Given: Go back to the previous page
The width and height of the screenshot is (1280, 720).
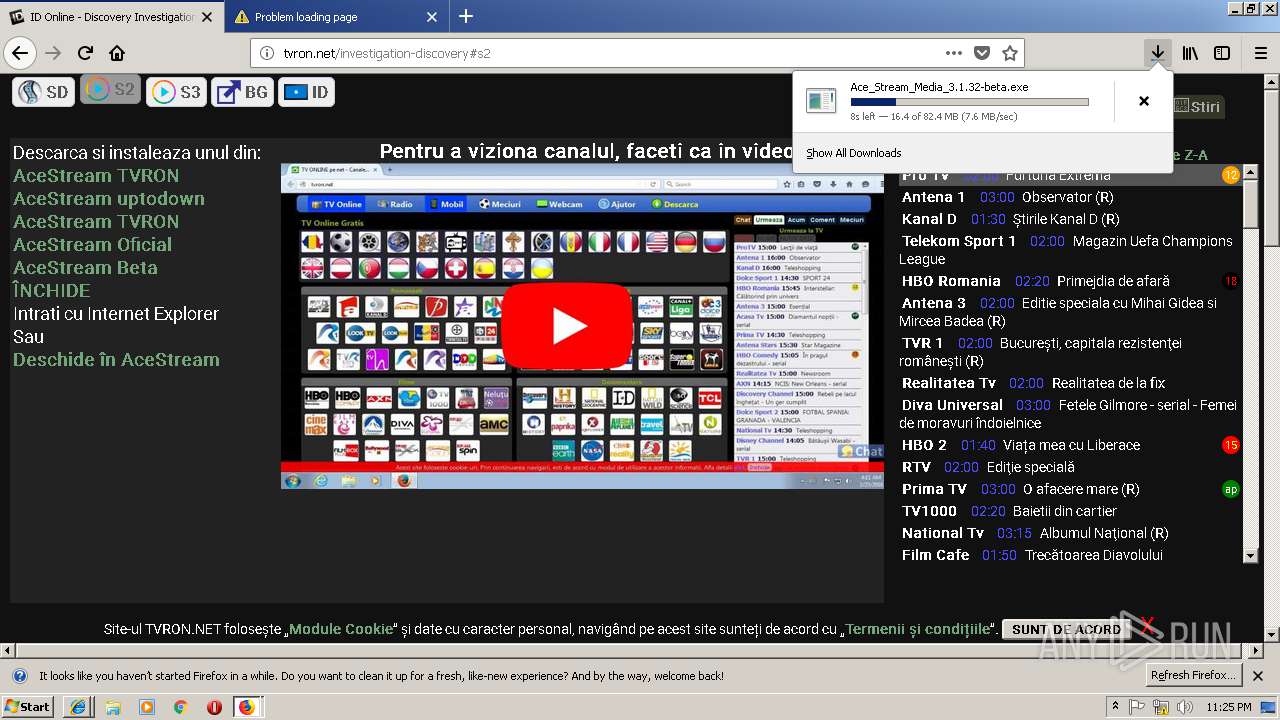Looking at the screenshot, I should pyautogui.click(x=20, y=53).
